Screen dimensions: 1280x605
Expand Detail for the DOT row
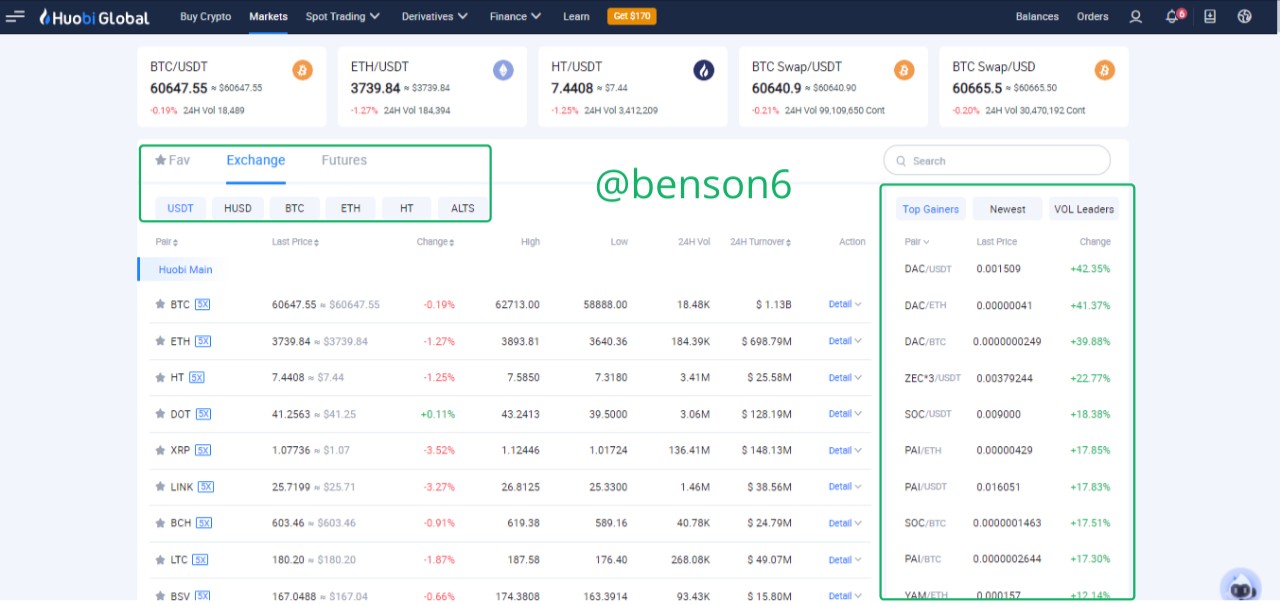(x=845, y=414)
